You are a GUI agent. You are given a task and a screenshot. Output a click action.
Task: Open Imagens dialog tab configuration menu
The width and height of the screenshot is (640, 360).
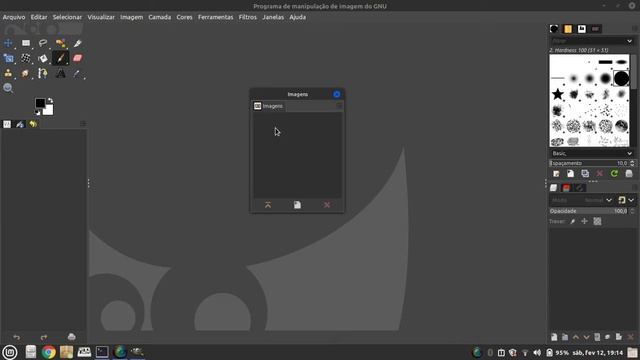pos(339,106)
